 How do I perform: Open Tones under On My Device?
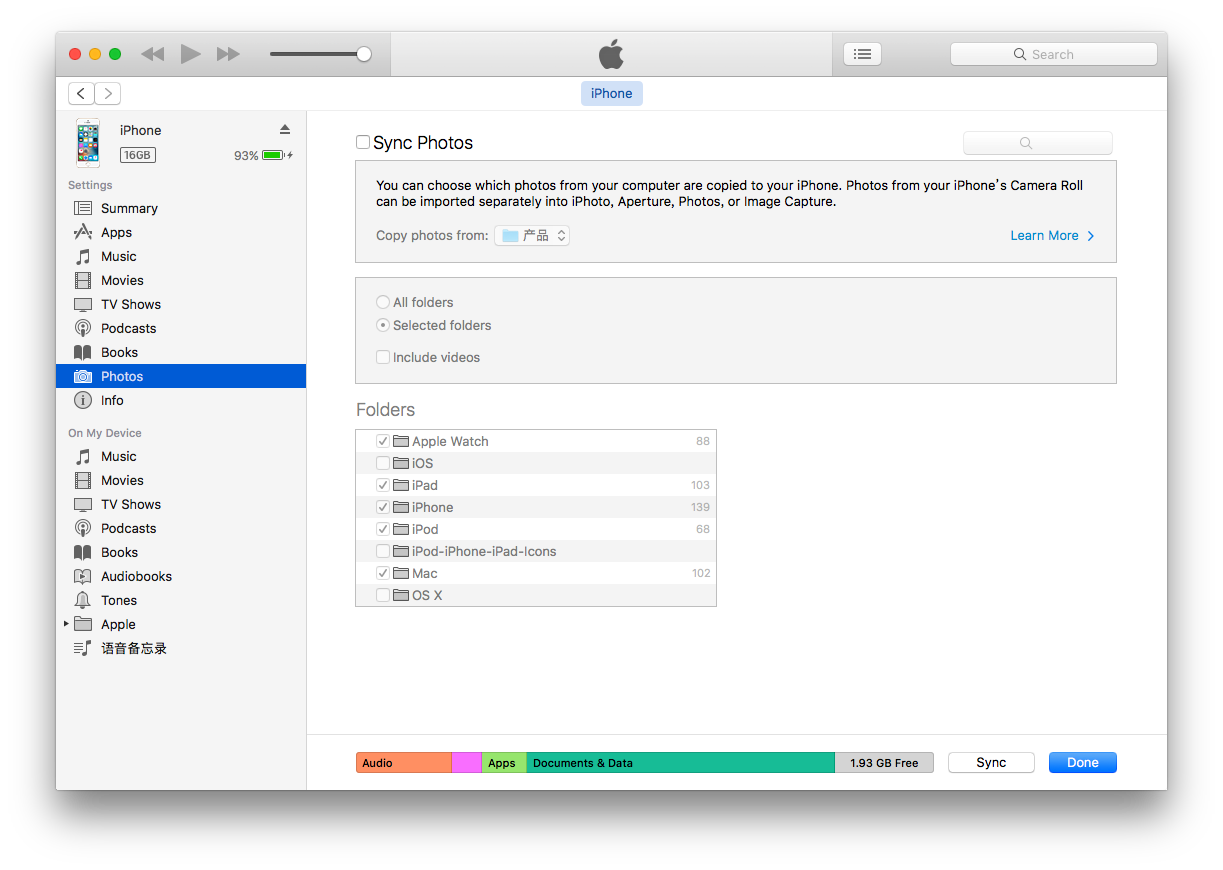(118, 600)
